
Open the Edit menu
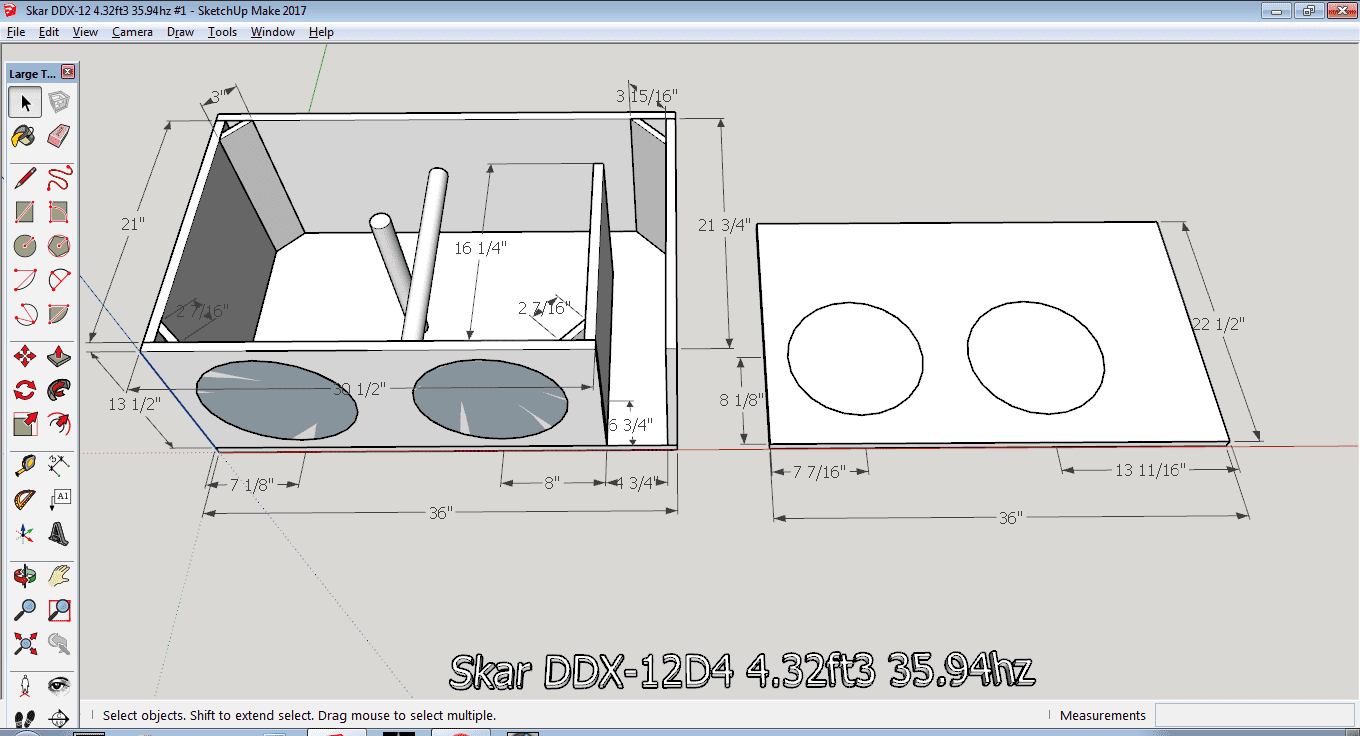(x=49, y=32)
